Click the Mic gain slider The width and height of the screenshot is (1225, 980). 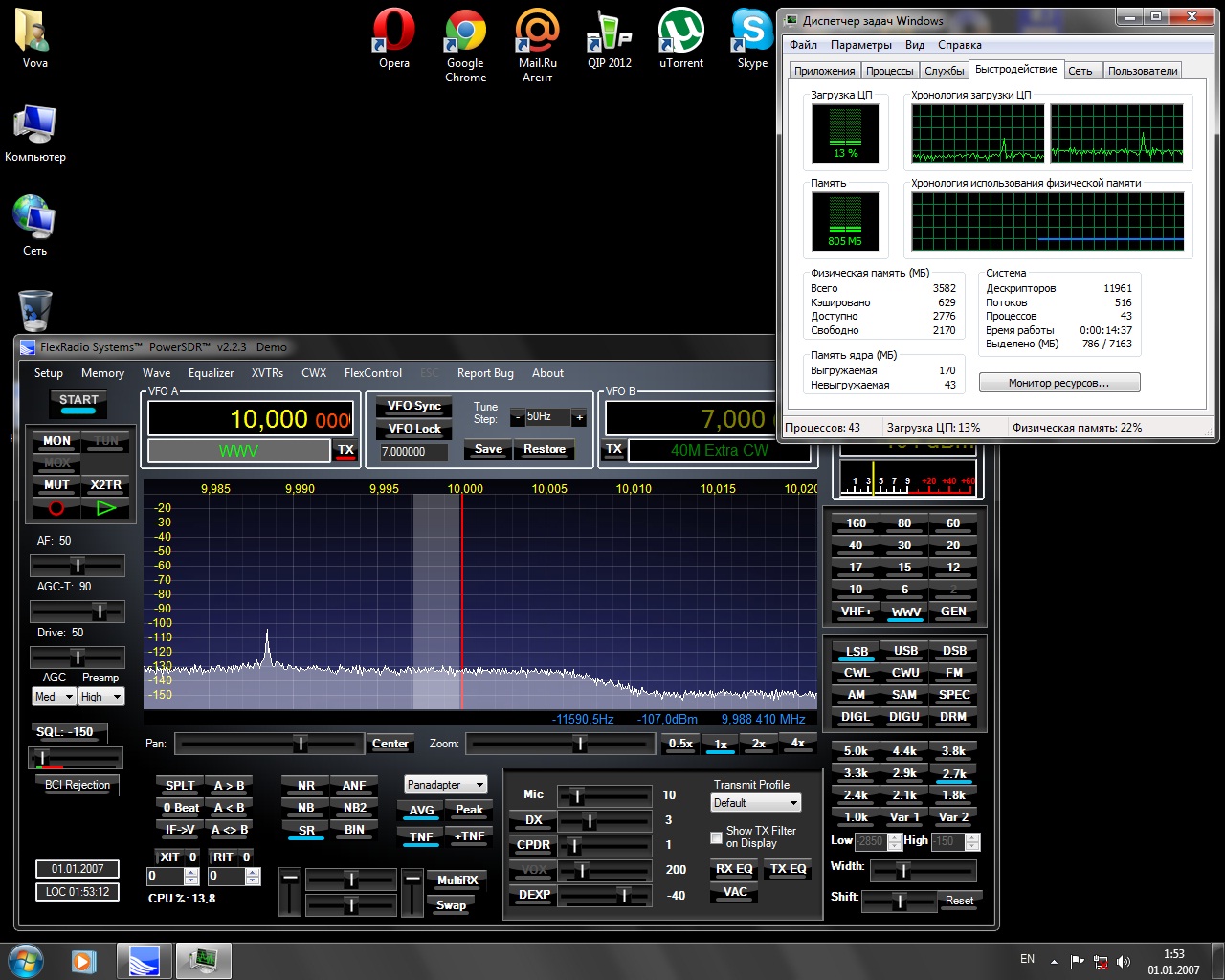tap(605, 795)
